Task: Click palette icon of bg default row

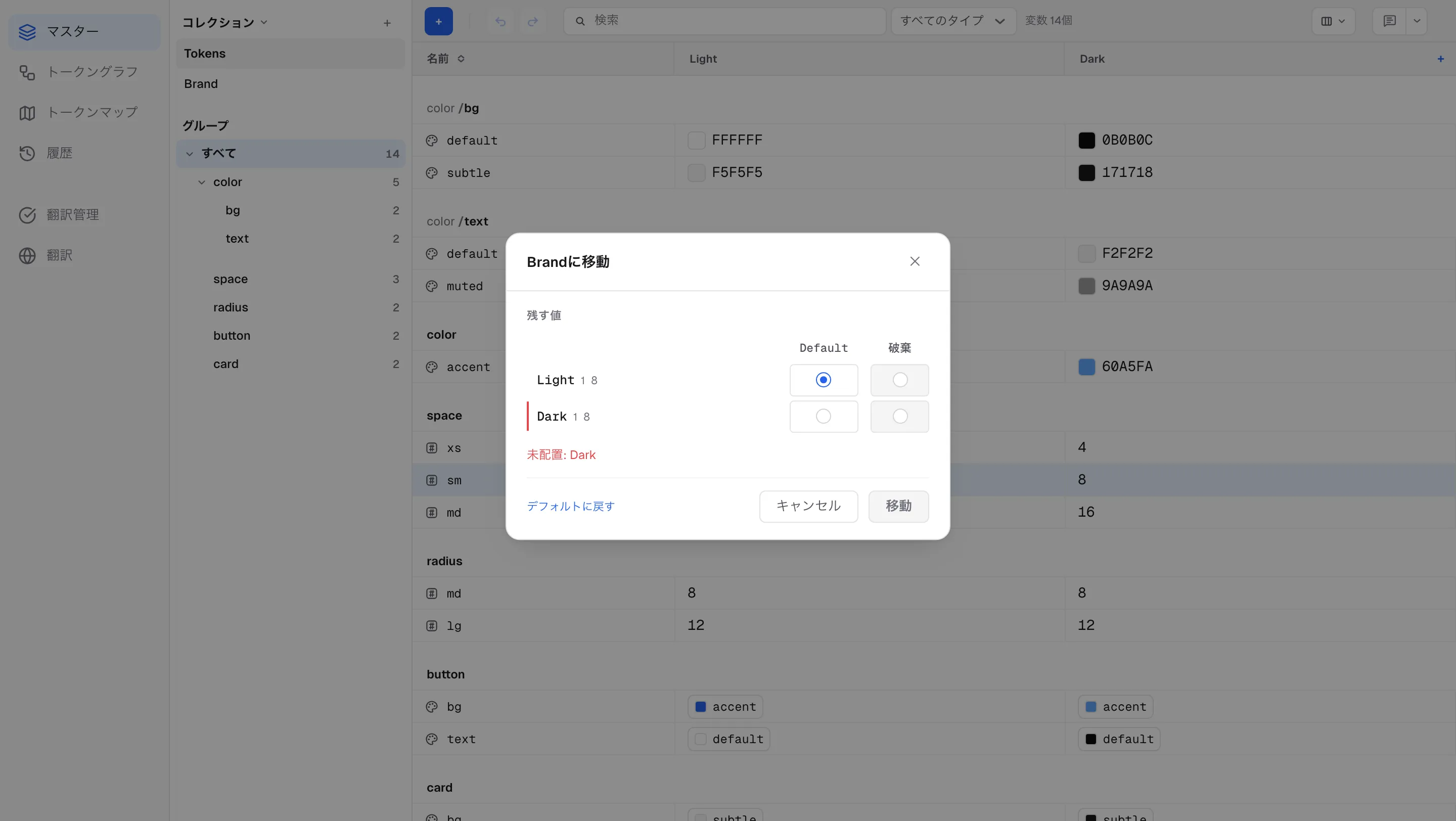Action: click(432, 141)
